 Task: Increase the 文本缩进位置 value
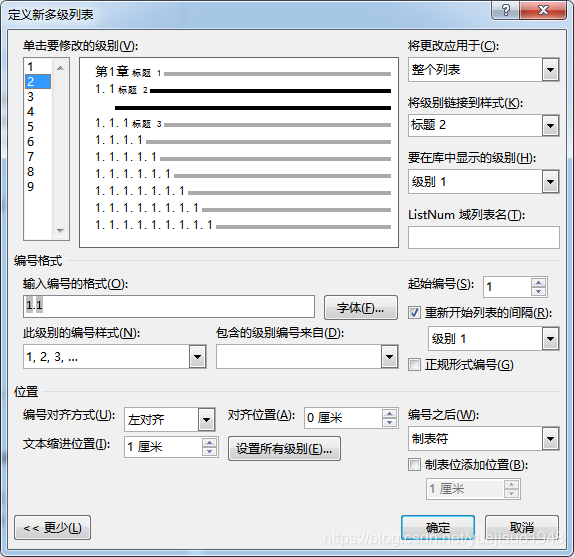[209, 442]
